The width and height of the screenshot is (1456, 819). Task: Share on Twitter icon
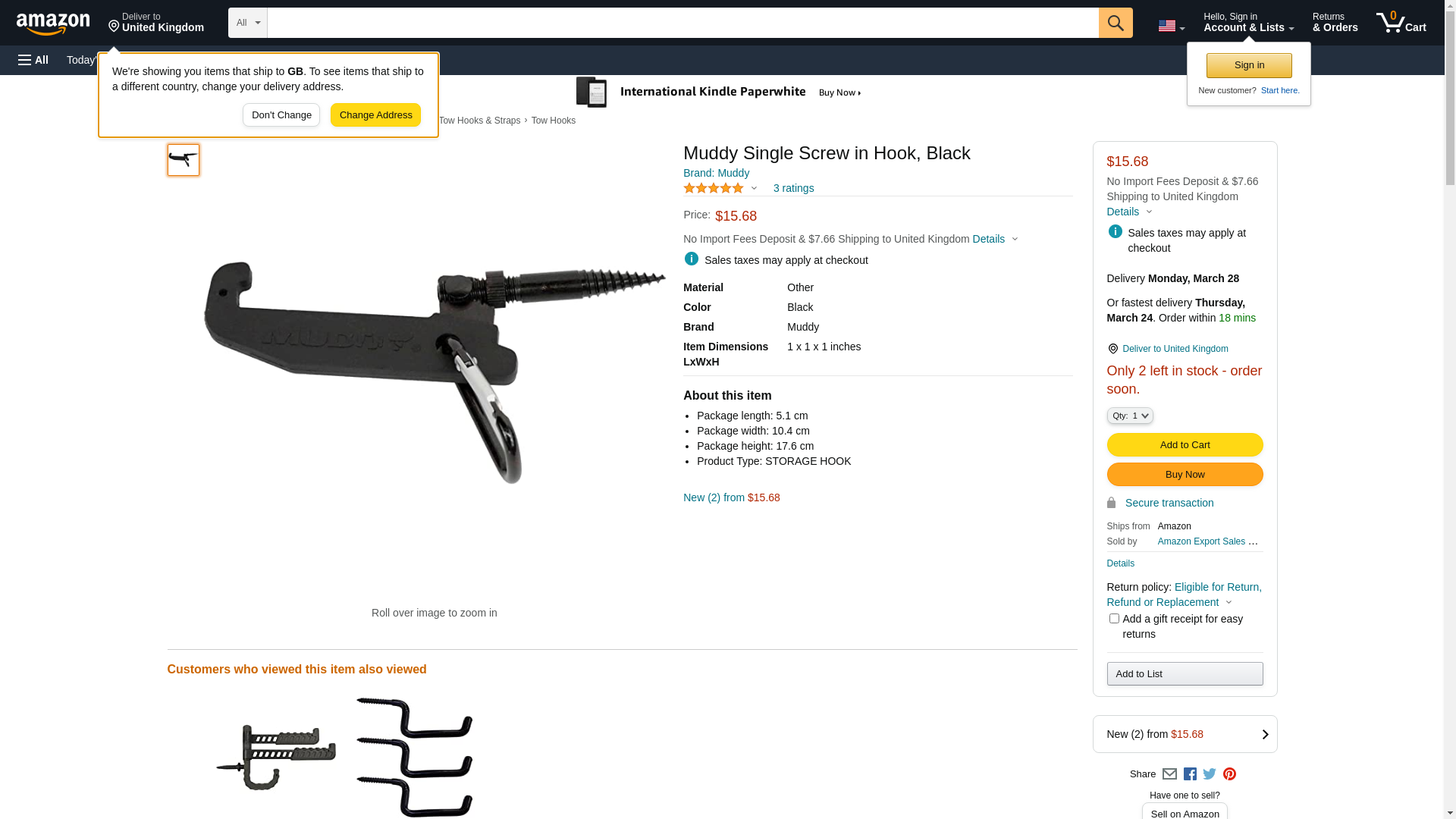pos(1210,774)
